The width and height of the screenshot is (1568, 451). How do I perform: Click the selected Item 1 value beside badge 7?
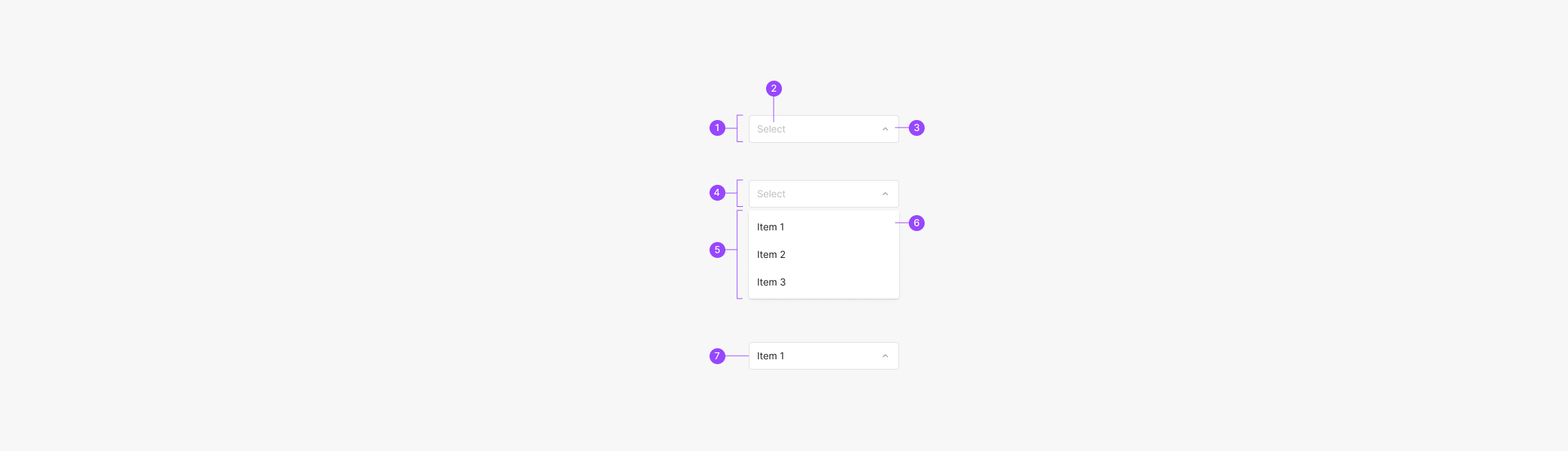pyautogui.click(x=770, y=356)
